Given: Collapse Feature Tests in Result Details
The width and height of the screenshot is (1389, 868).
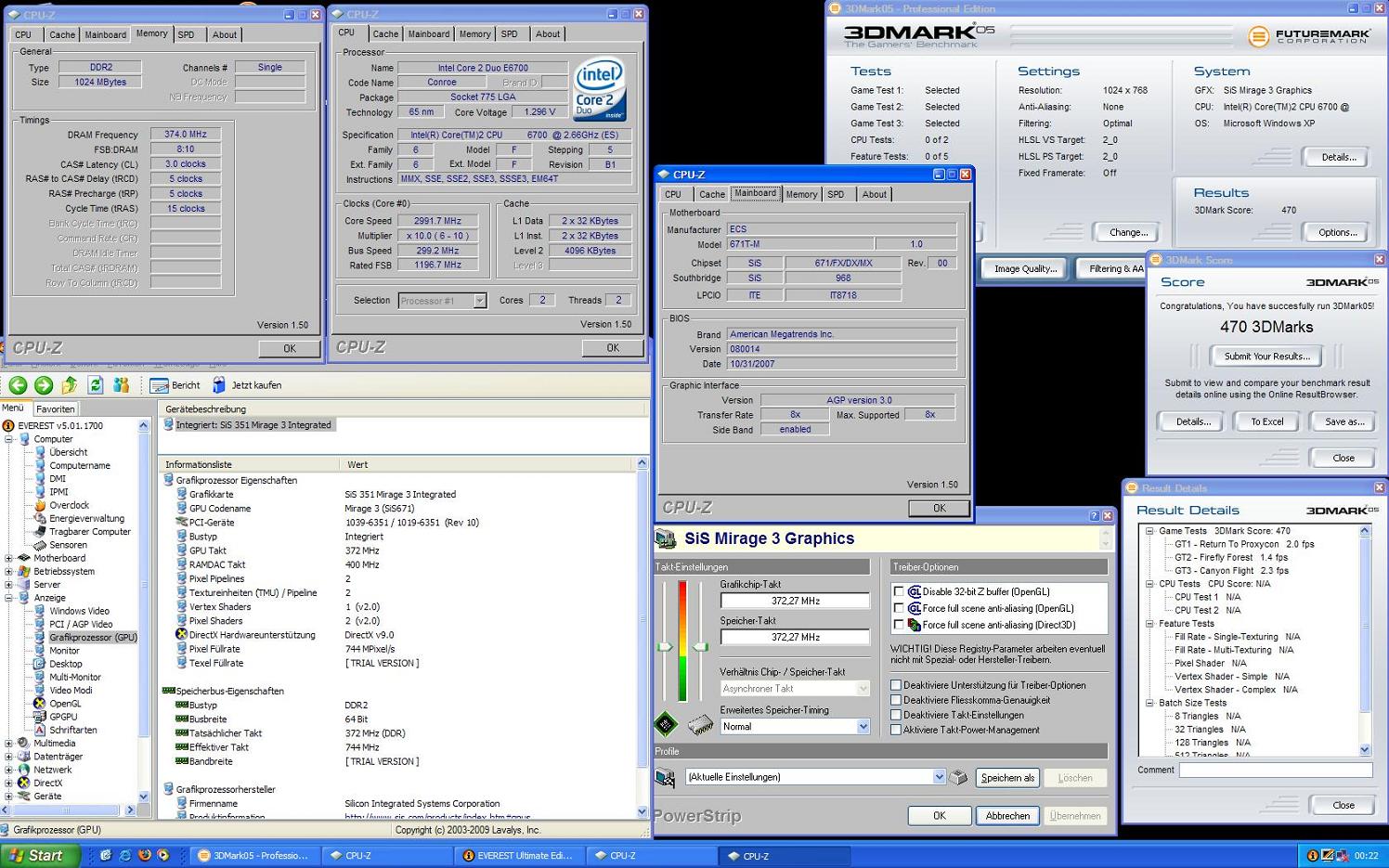Looking at the screenshot, I should pos(1149,624).
